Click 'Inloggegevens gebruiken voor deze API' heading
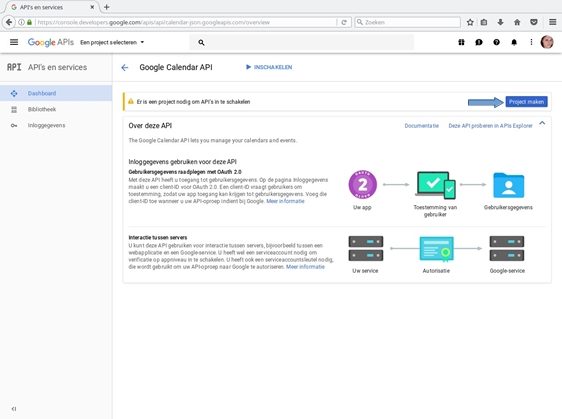 182,162
